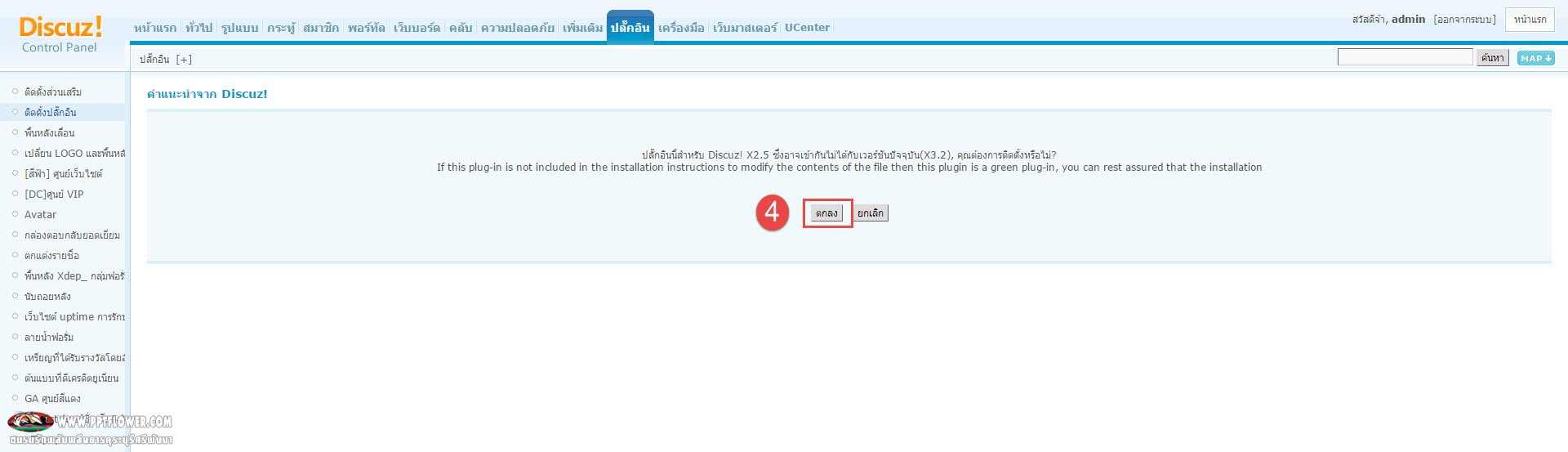Open the เครื่องมือ tab
Image resolution: width=1568 pixels, height=452 pixels.
pyautogui.click(x=681, y=28)
